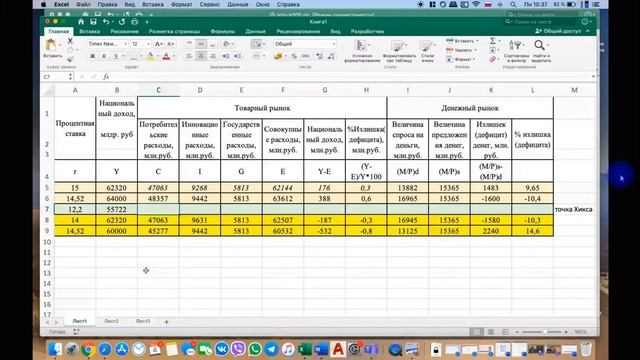The image size is (640, 360).
Task: Open Find and Select magnifier tool
Action: tap(541, 51)
